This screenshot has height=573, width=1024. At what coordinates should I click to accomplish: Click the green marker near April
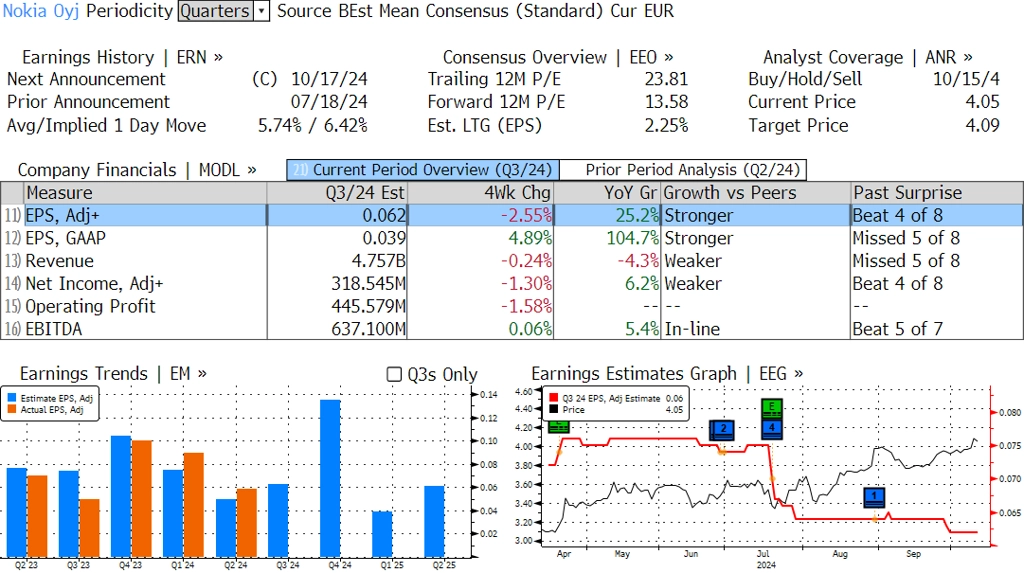coord(559,427)
